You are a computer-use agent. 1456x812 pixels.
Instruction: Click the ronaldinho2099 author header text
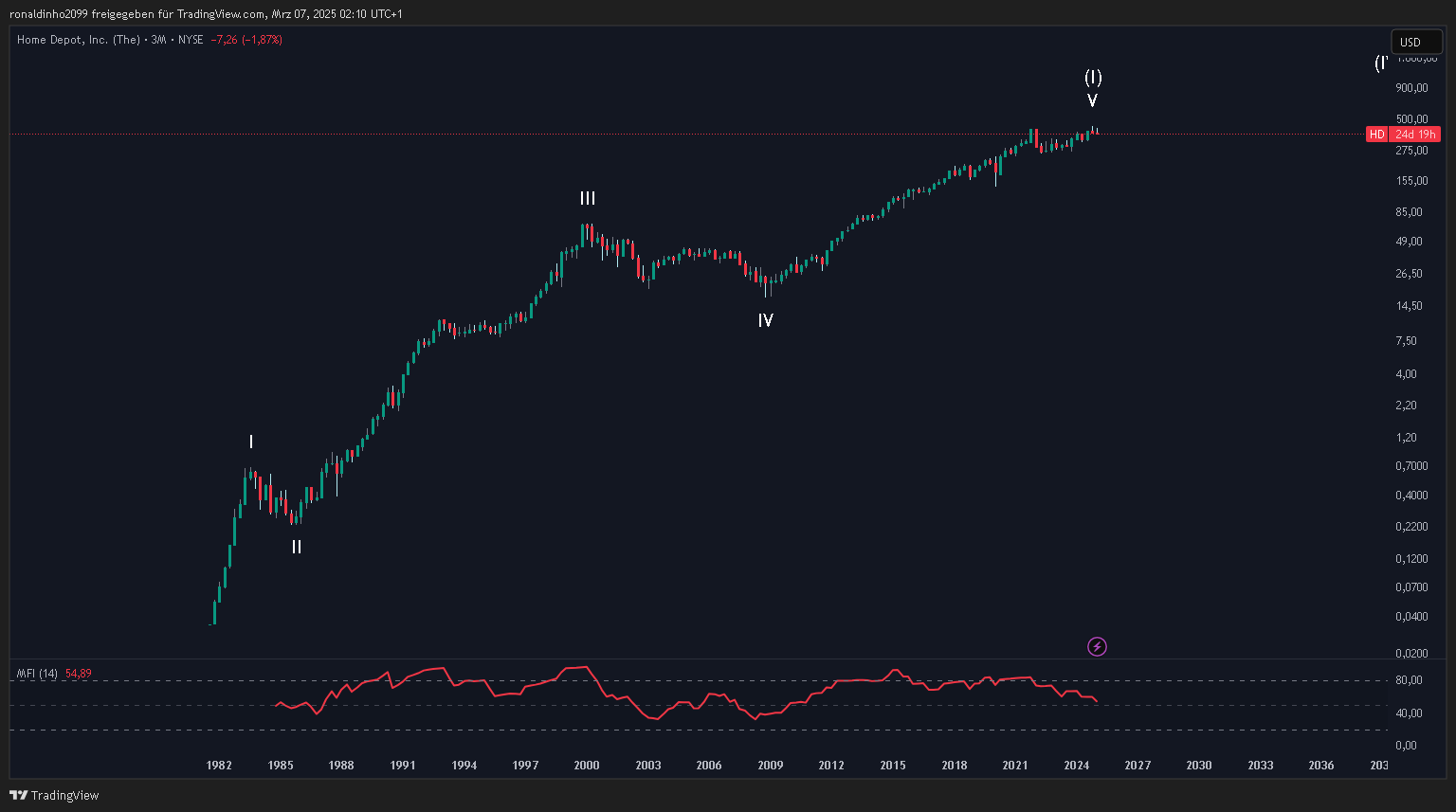[x=49, y=14]
